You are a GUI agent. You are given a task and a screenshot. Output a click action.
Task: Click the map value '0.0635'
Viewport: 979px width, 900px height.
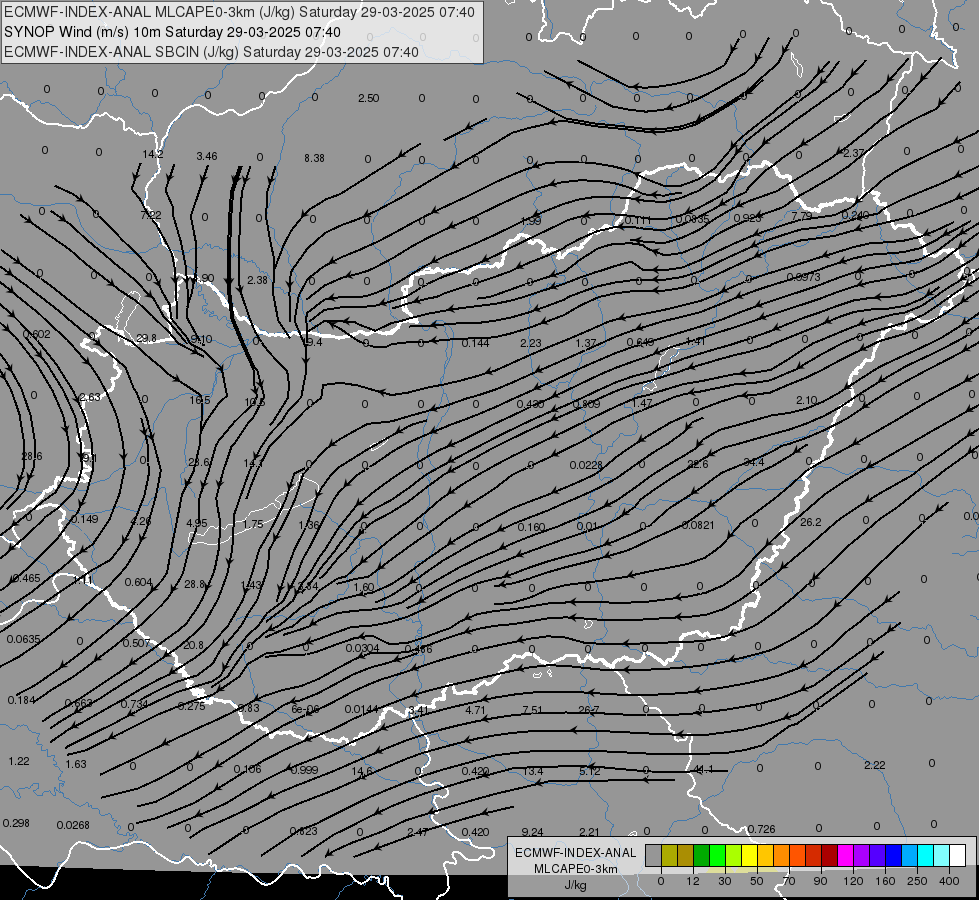[23, 639]
